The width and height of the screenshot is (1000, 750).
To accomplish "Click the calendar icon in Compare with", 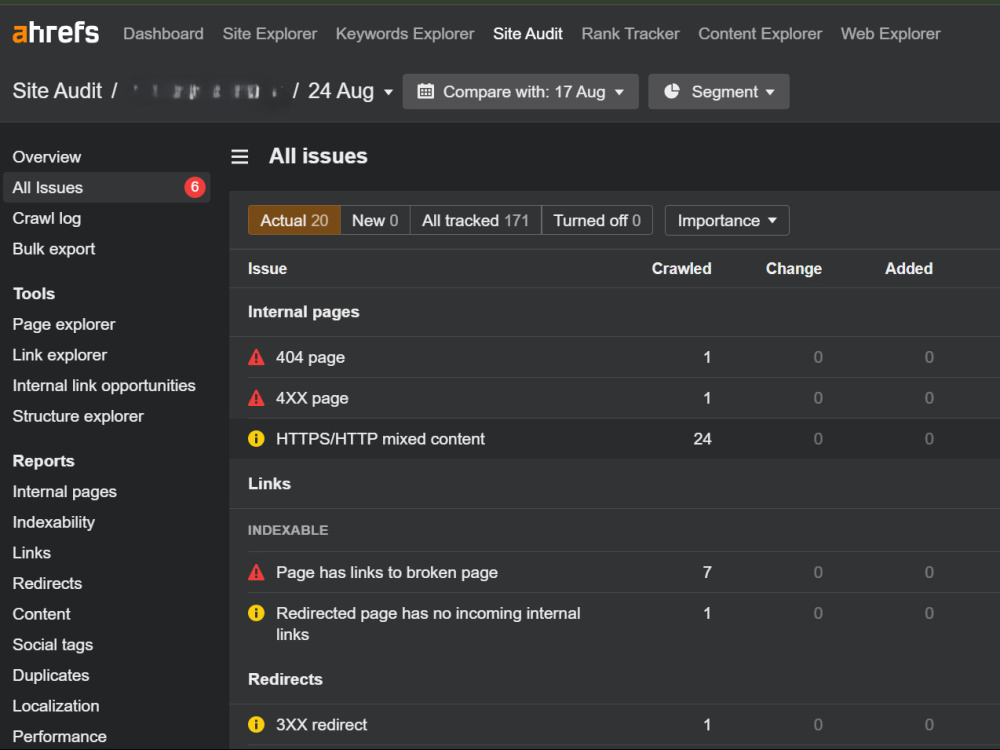I will (x=425, y=91).
